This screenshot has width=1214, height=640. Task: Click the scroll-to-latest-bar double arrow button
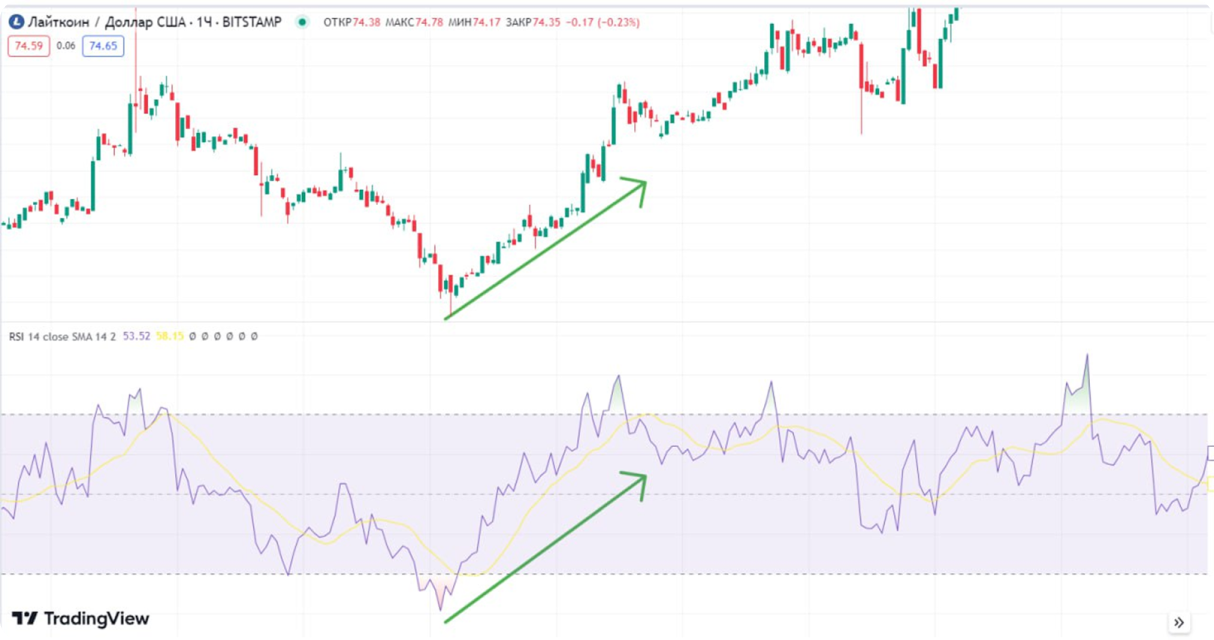pyautogui.click(x=1179, y=622)
